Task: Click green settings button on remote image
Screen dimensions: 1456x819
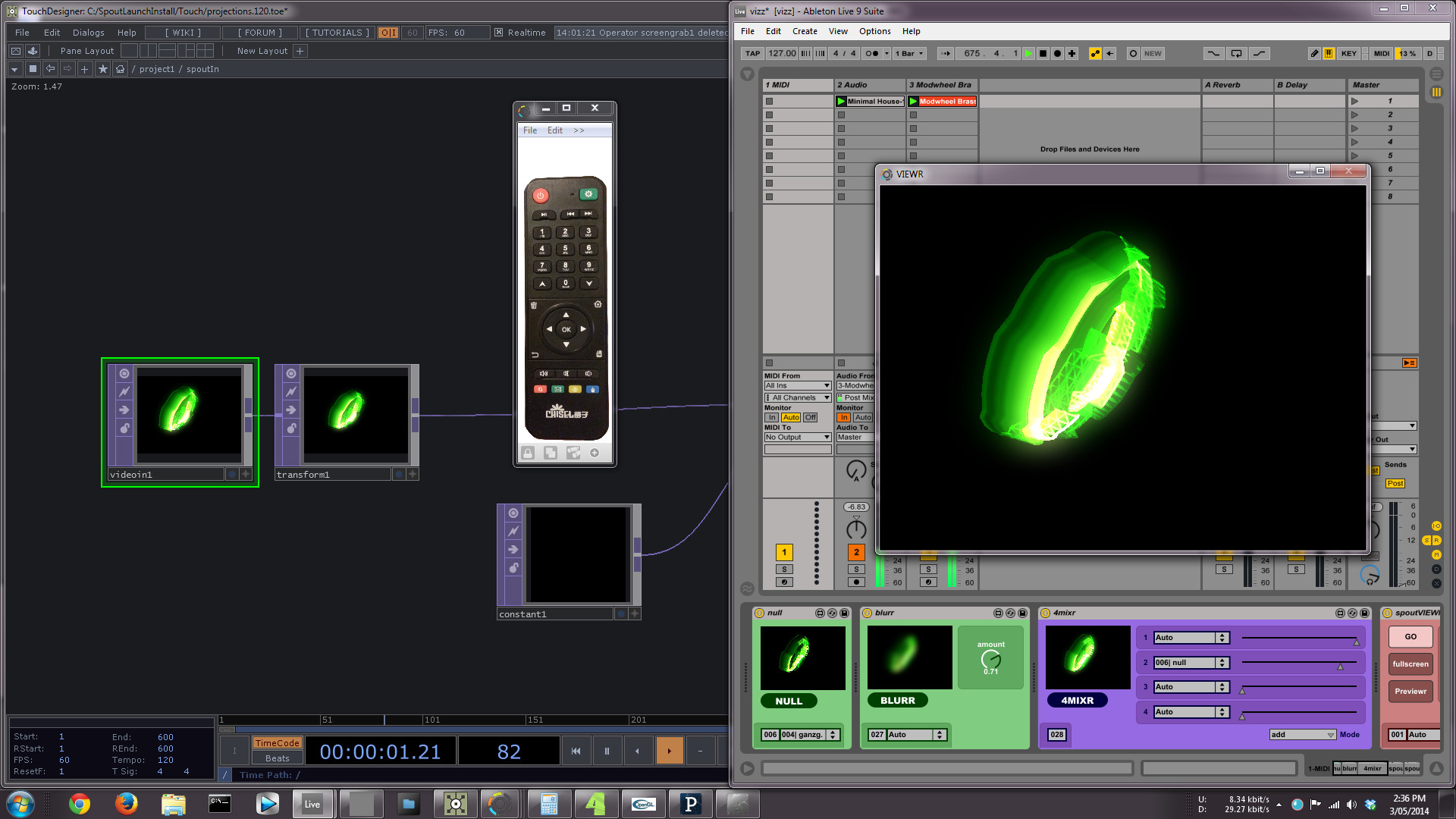Action: pos(588,194)
